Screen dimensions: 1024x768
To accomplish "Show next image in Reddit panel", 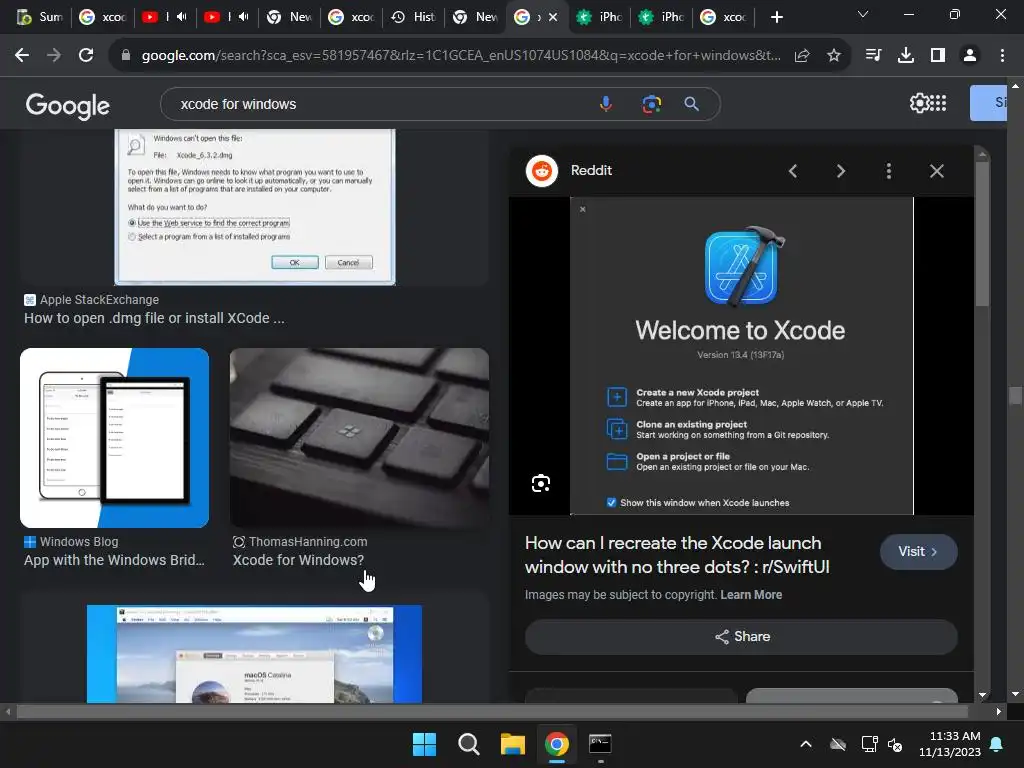I will 840,171.
